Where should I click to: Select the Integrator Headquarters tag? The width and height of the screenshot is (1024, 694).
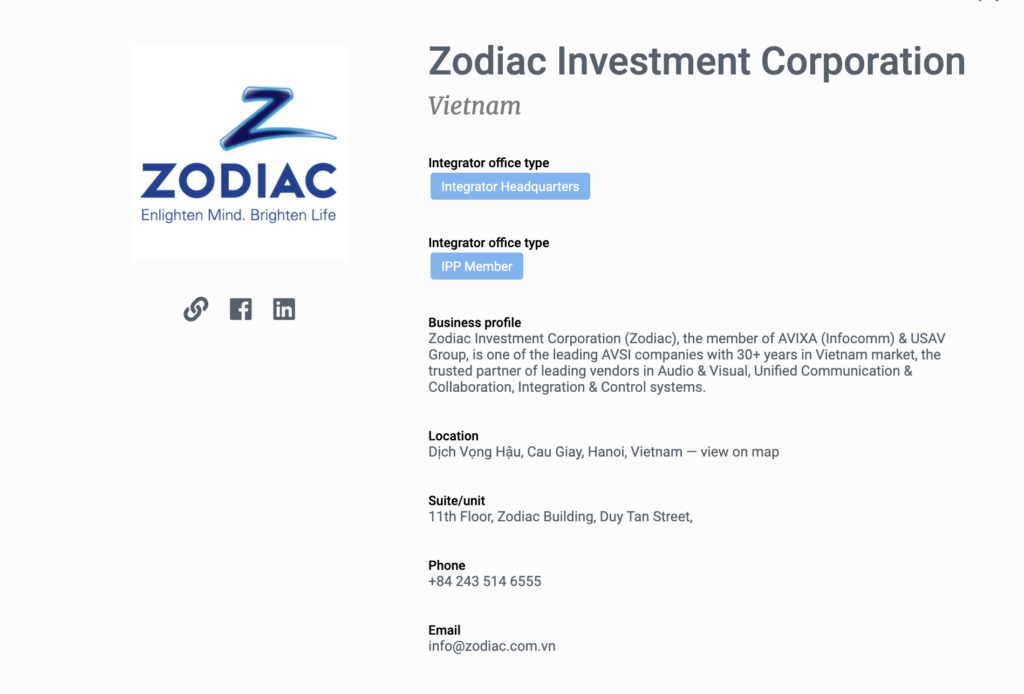pyautogui.click(x=510, y=187)
